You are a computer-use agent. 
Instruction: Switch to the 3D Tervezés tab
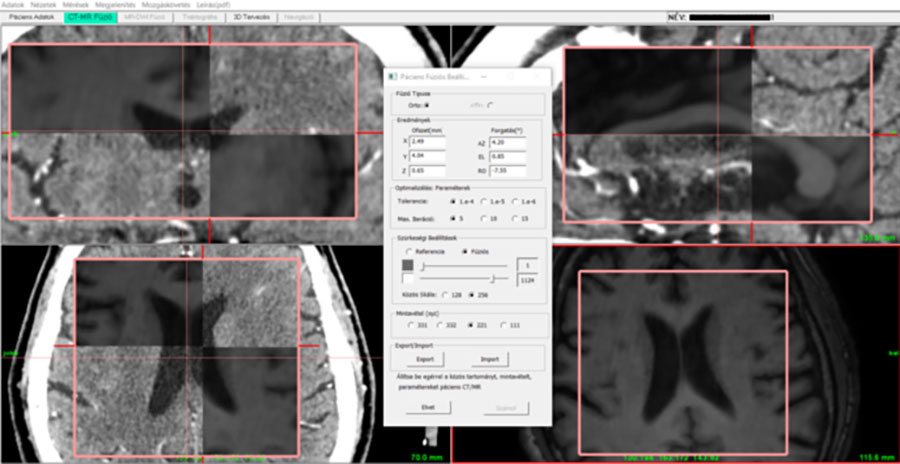coord(251,17)
